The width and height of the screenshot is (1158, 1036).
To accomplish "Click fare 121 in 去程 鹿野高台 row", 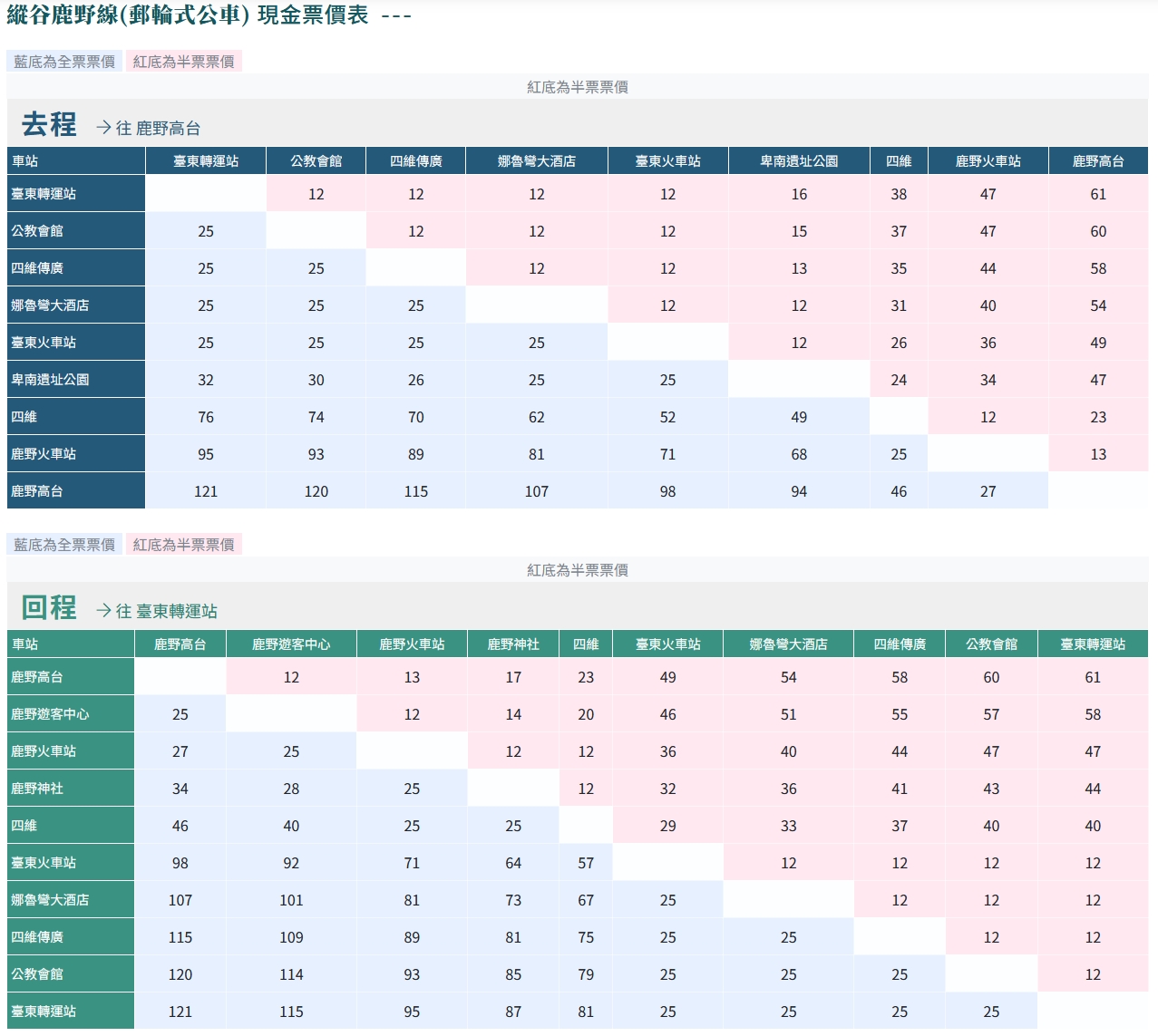I will pos(206,491).
